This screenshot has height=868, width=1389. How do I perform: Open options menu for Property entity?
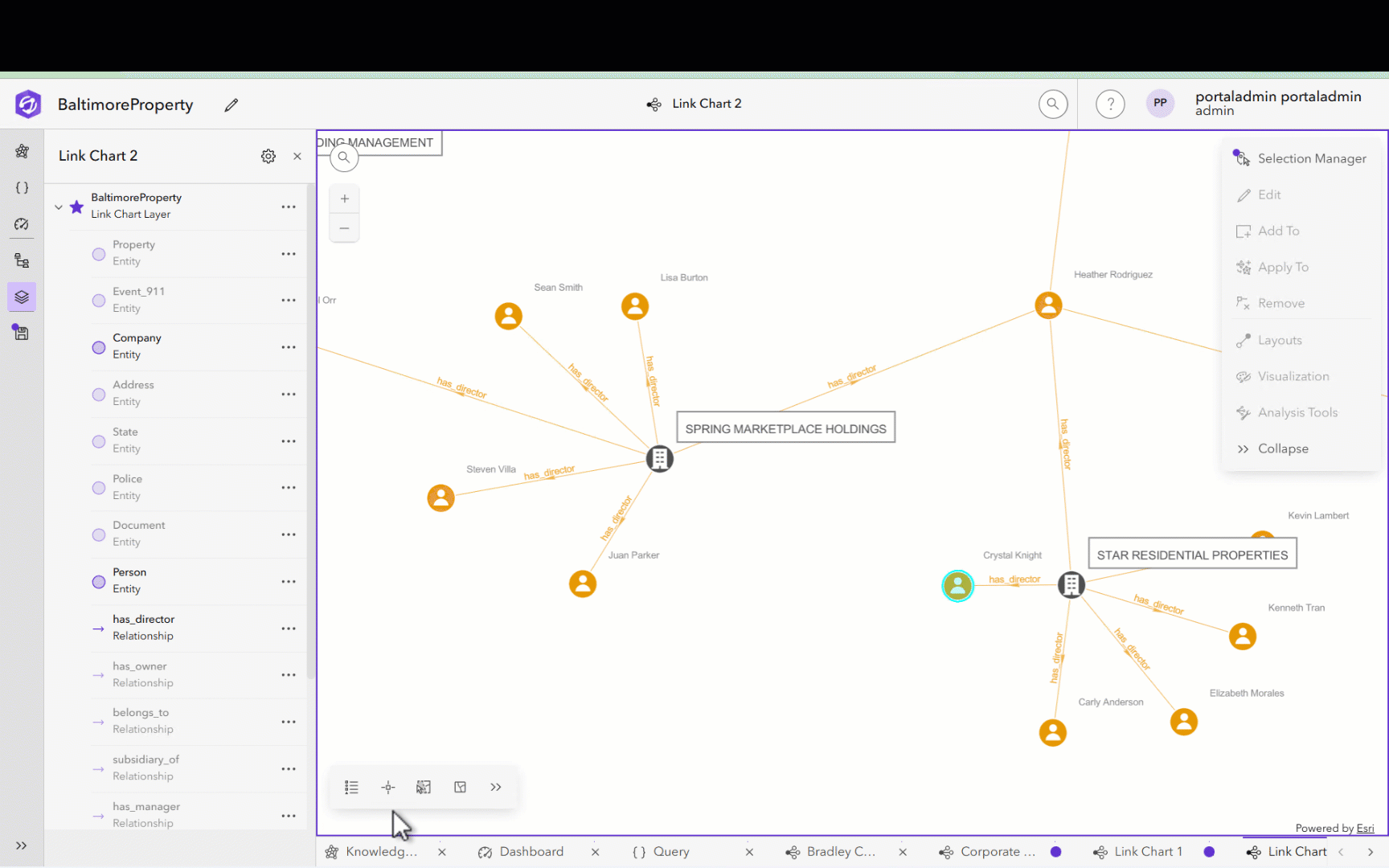click(x=289, y=254)
